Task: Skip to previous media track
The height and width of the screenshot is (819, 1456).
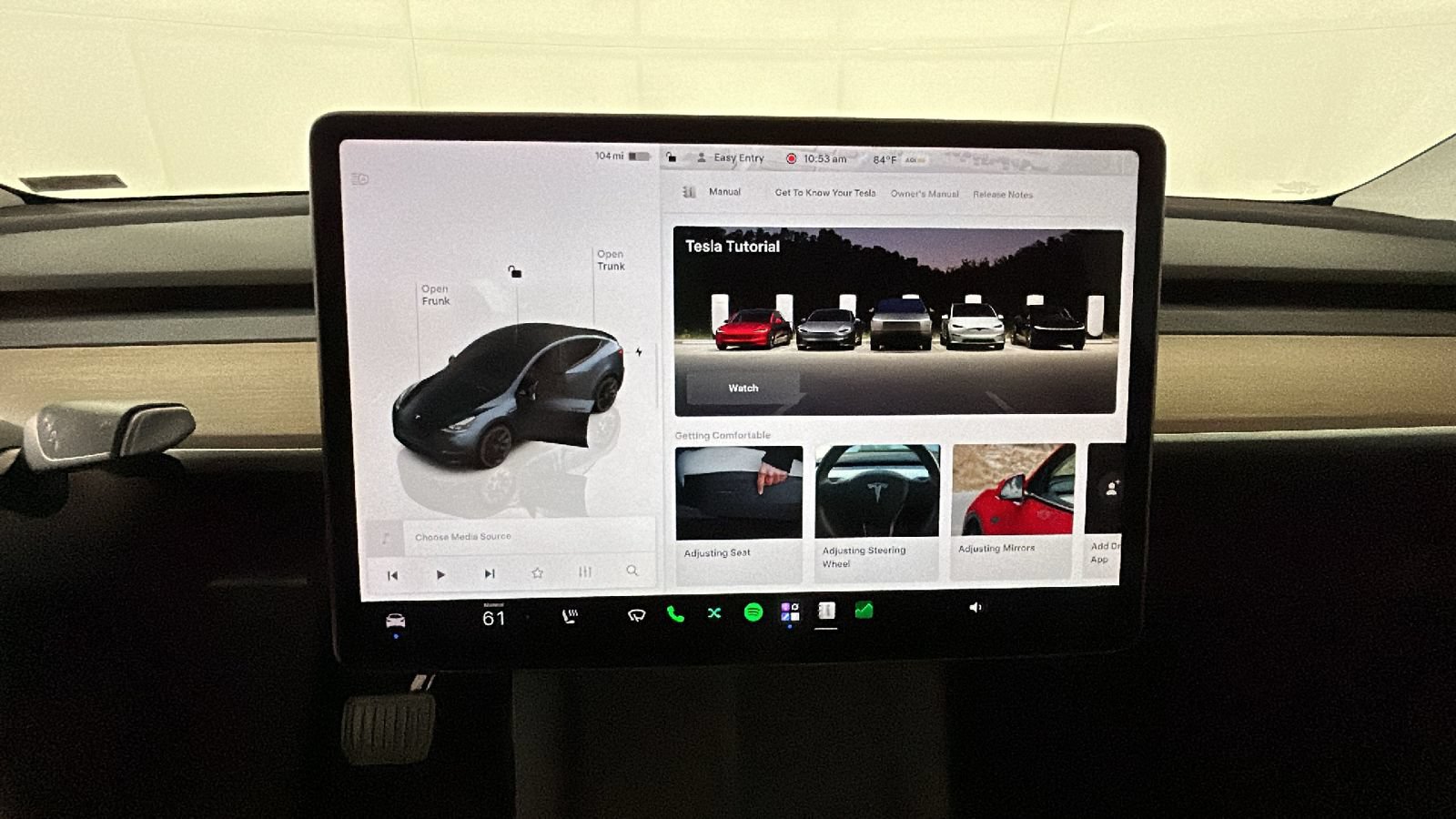Action: coord(392,575)
